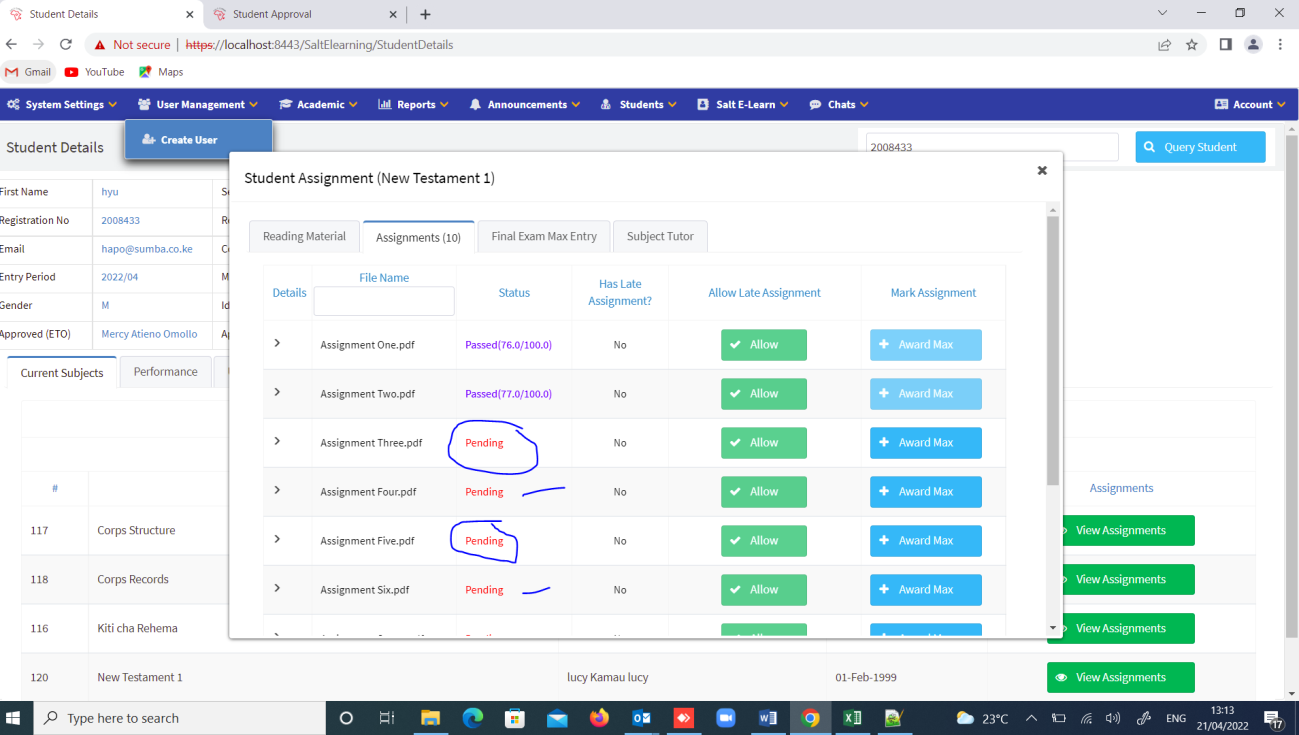This screenshot has width=1299, height=735.
Task: Bookmark this page with the star icon
Action: (1192, 44)
